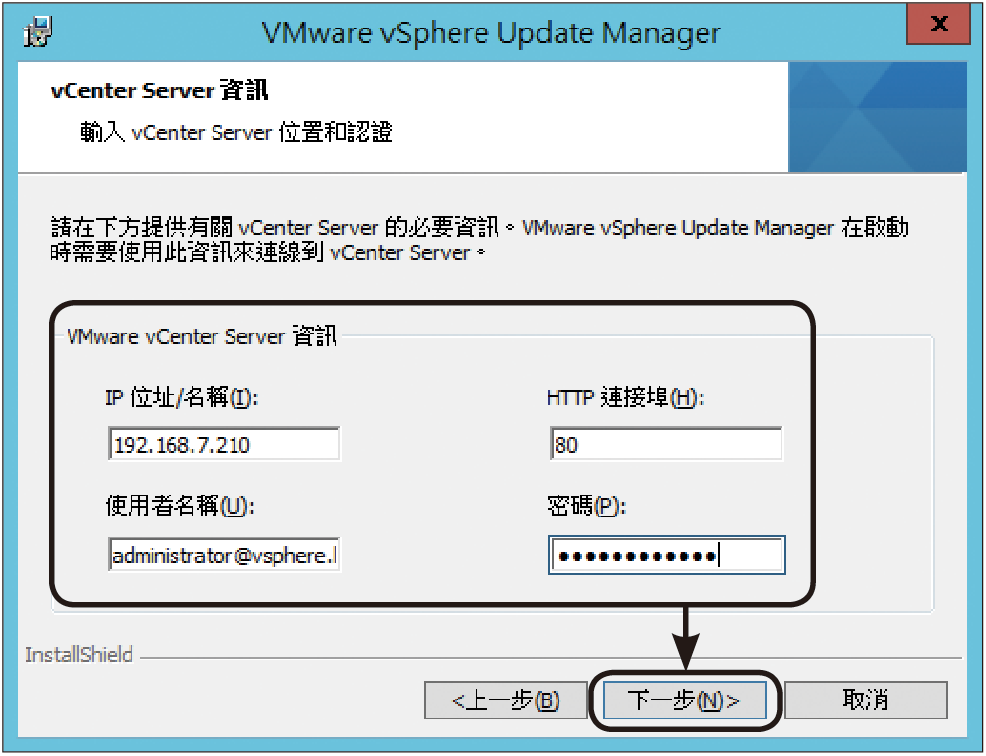Close the VMware vSphere Update Manager dialog

(938, 23)
